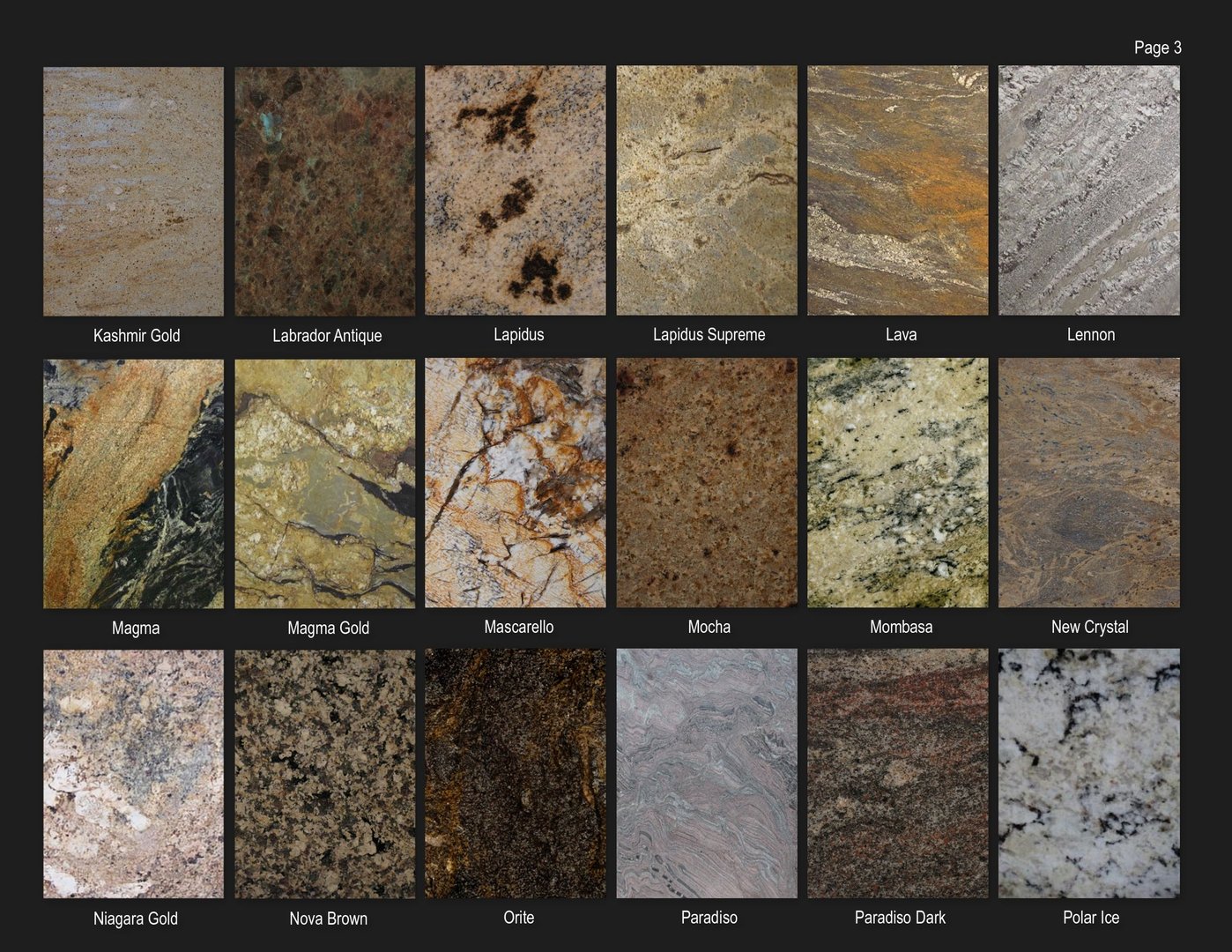Viewport: 1232px width, 952px height.
Task: Click the 'Niagara Gold' caption
Action: pos(136,919)
